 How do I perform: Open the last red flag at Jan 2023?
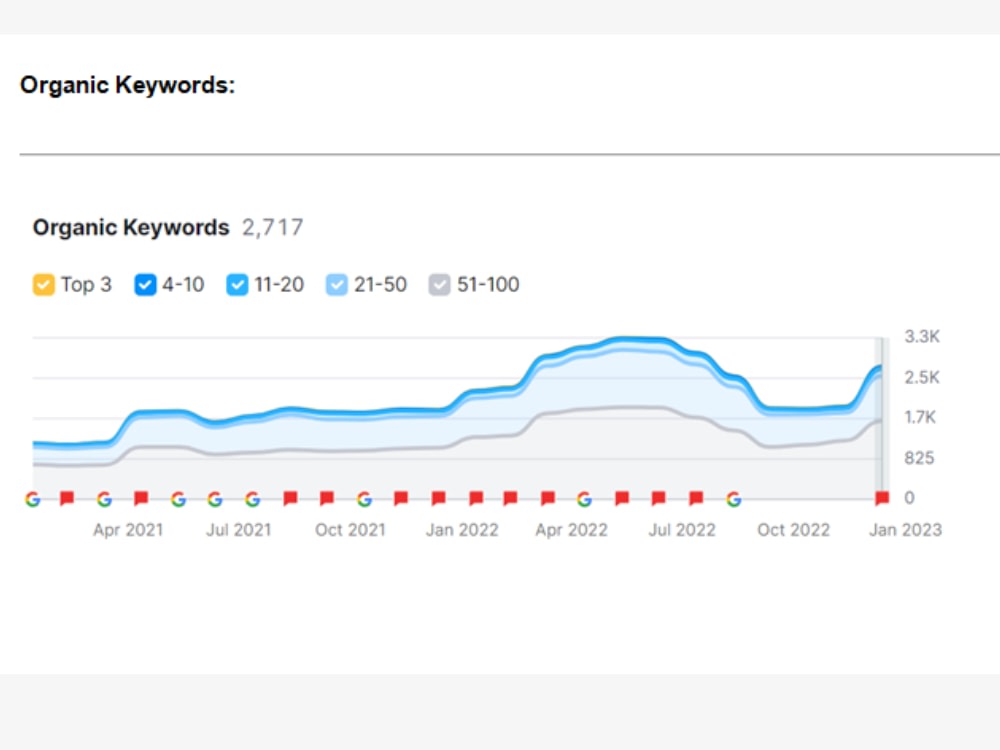(x=882, y=498)
